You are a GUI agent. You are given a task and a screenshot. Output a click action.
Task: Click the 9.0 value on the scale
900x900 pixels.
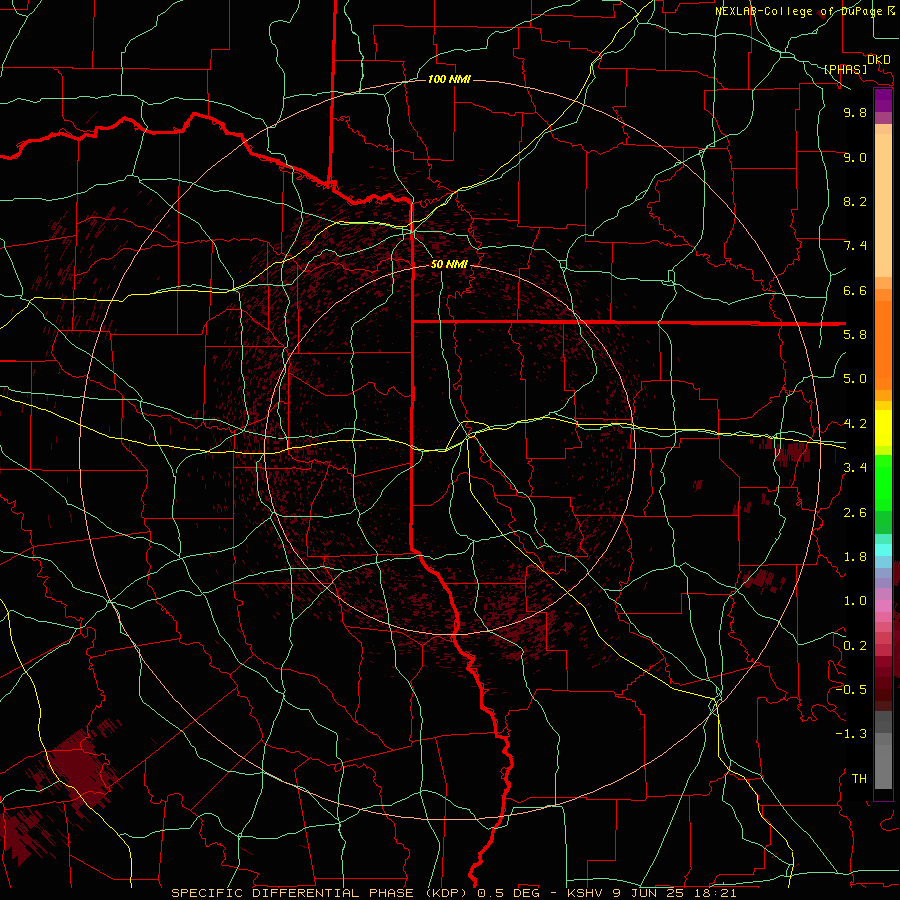[x=855, y=157]
